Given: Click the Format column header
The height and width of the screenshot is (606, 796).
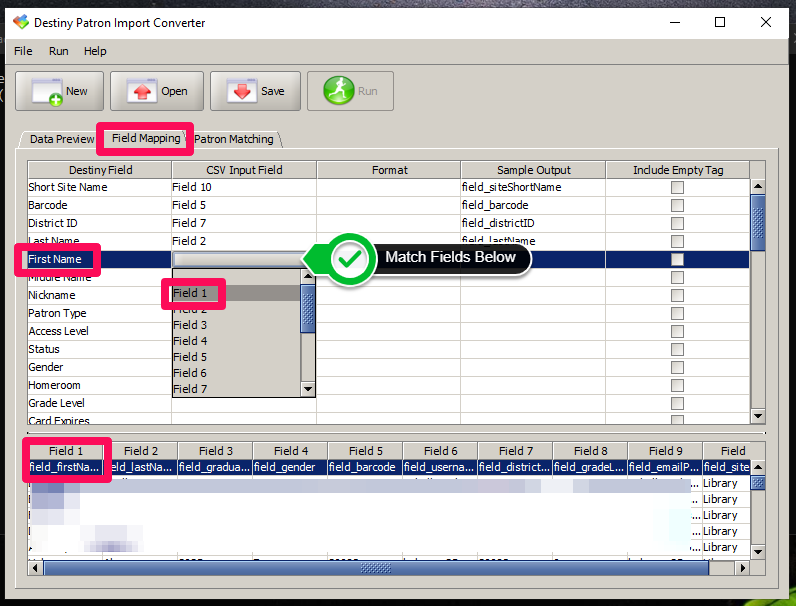Looking at the screenshot, I should click(x=389, y=170).
